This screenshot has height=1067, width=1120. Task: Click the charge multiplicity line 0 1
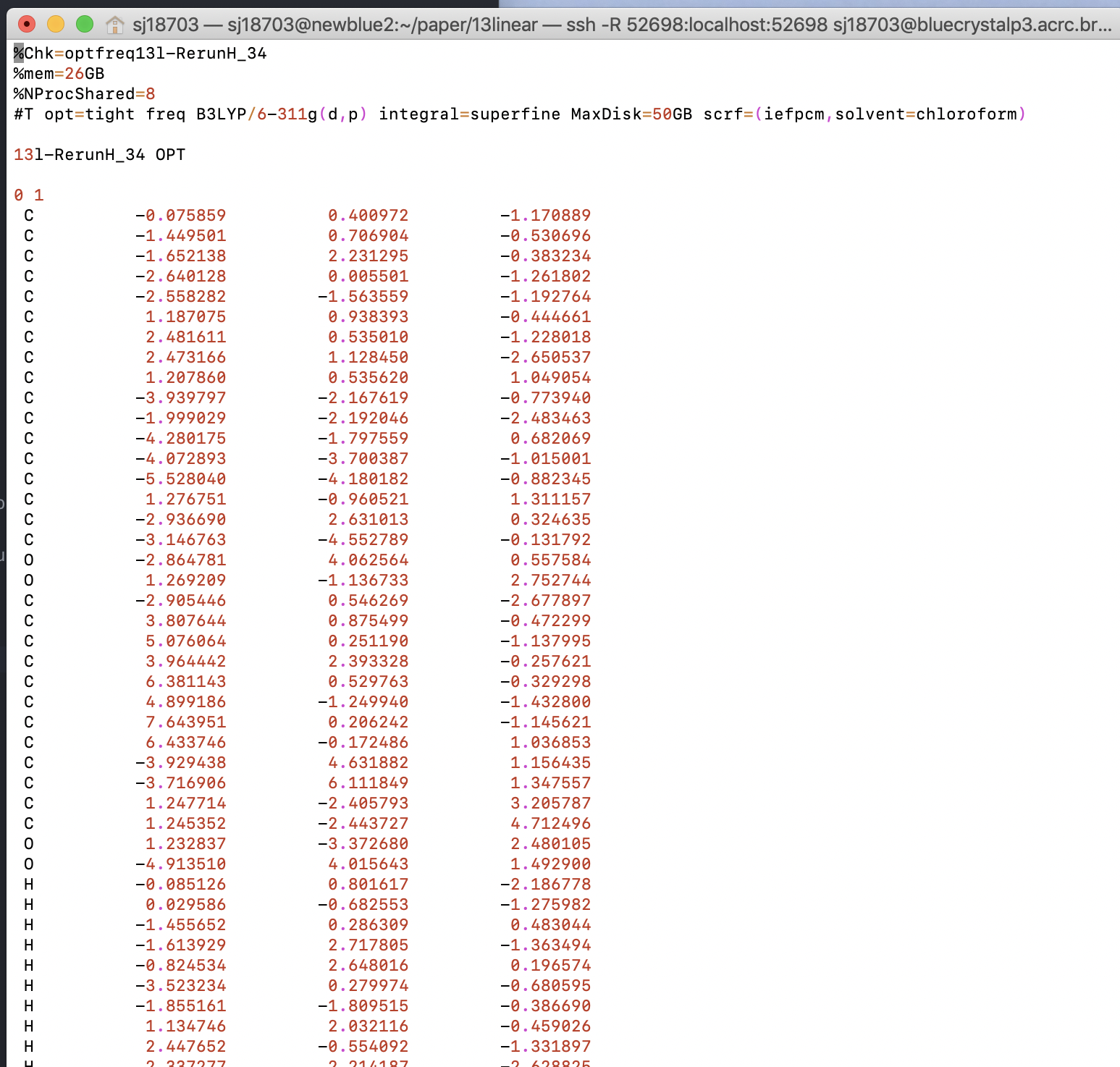(x=29, y=195)
